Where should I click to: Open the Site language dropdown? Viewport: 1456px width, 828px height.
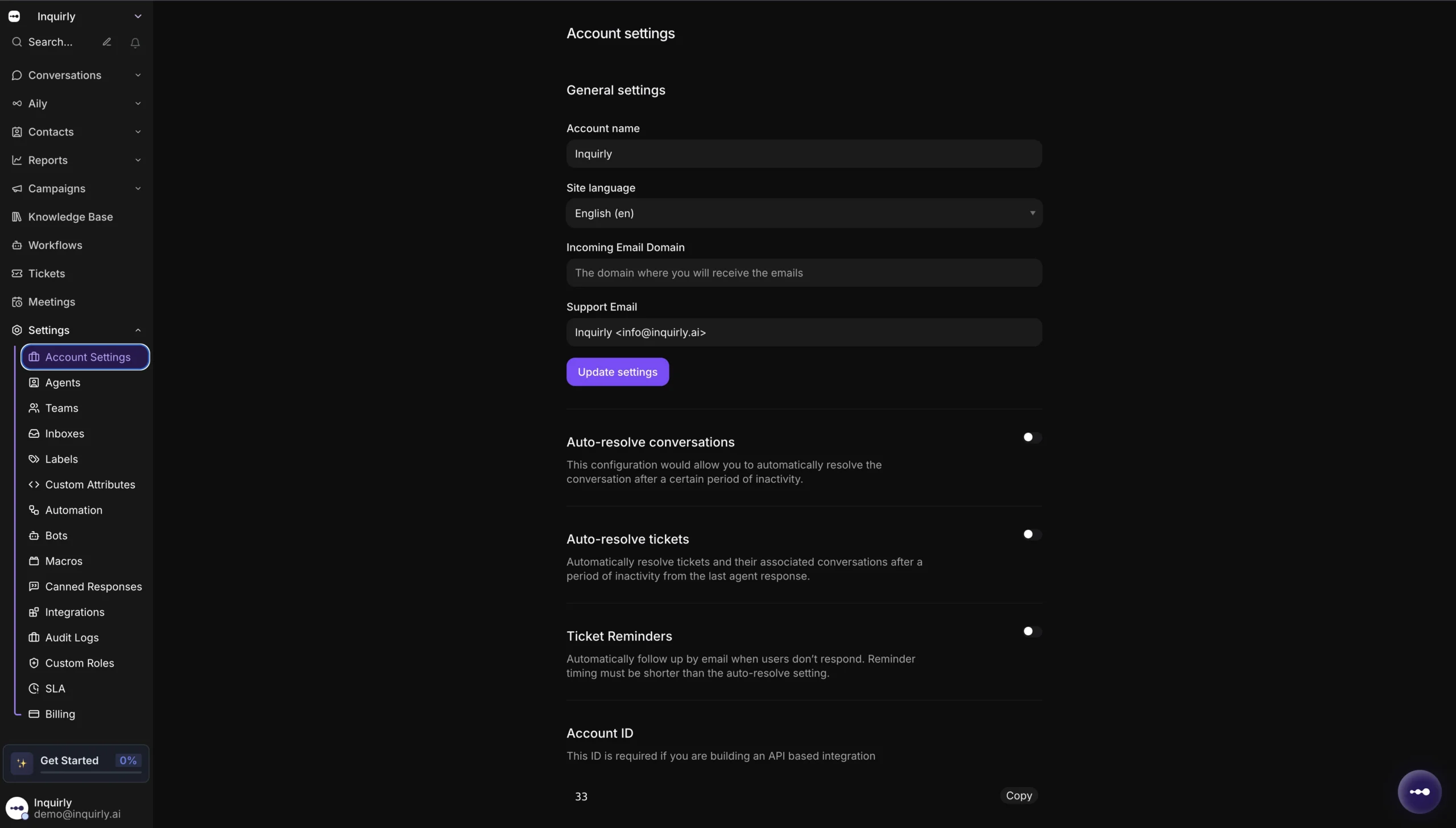(804, 213)
